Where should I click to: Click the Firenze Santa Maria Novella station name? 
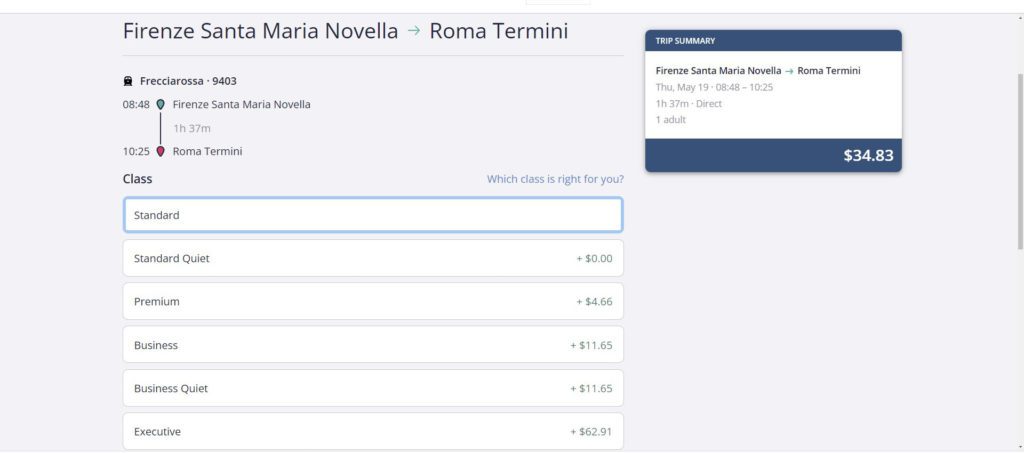pos(242,104)
